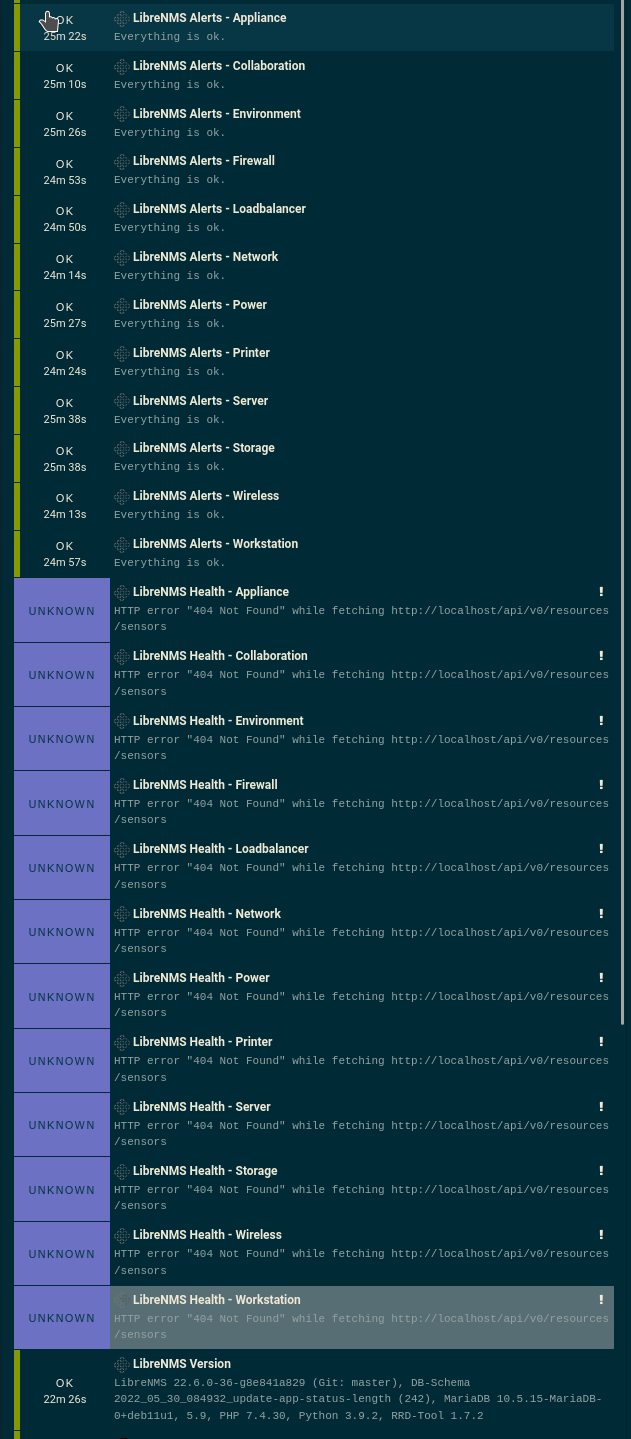Click unhandled exclamation mark on Health - Collaboration row
Screen dimensions: 631x1439
601,656
